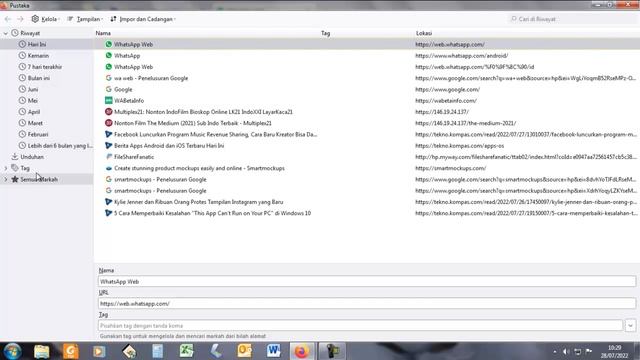Open Windows Explorer from taskbar
The height and width of the screenshot is (360, 640).
pyautogui.click(x=42, y=351)
